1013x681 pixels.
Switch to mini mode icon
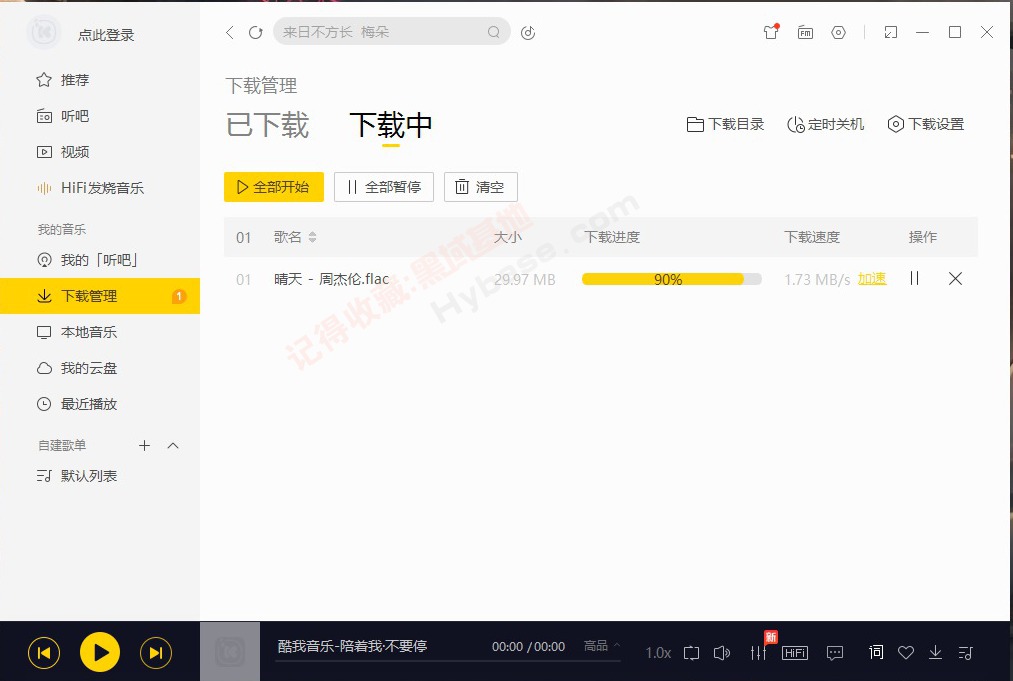(891, 32)
